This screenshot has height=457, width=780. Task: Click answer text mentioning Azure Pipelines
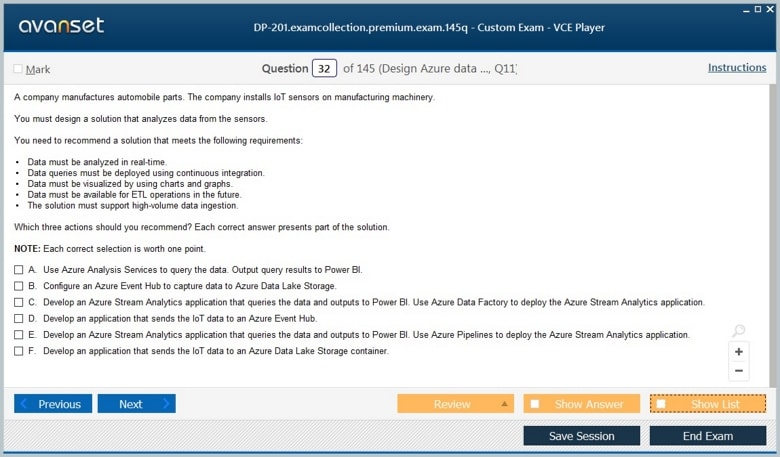(366, 335)
